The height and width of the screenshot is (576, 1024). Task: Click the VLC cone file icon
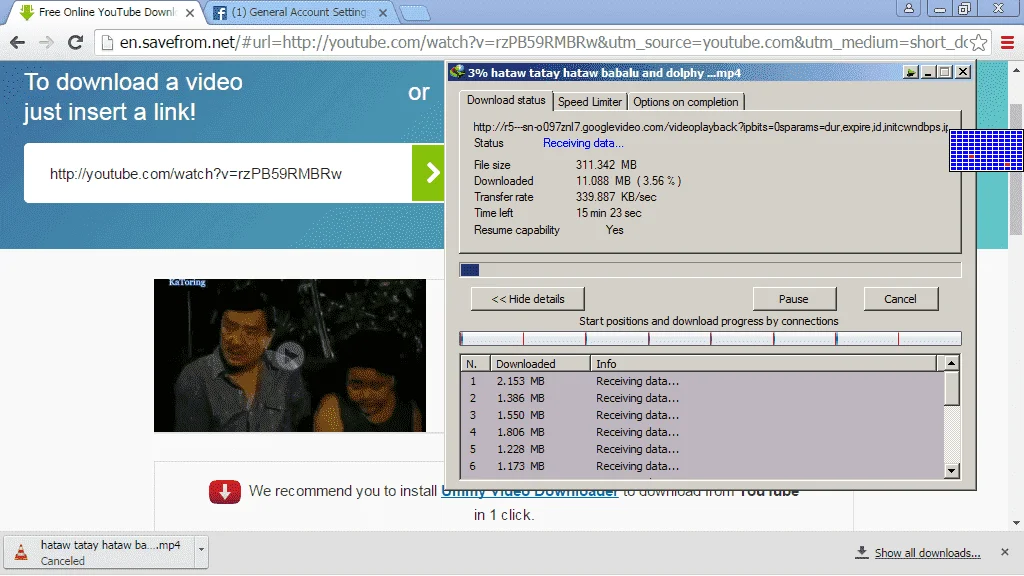pos(22,552)
